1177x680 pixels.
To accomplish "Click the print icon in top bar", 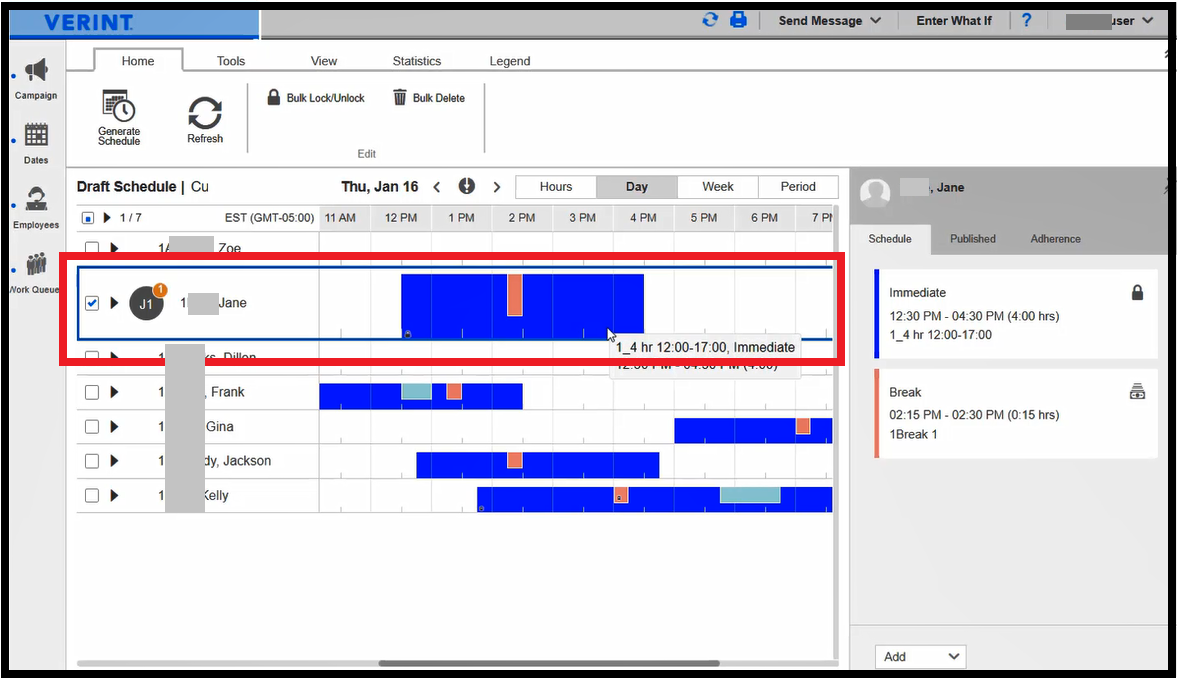I will (x=739, y=20).
